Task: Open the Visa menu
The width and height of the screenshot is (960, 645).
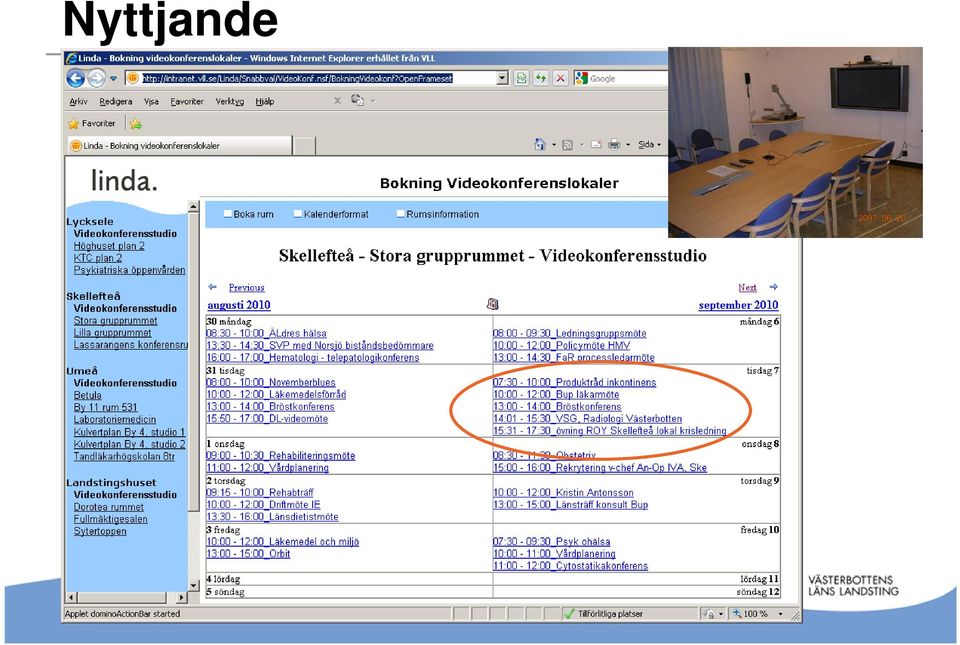Action: pos(151,102)
